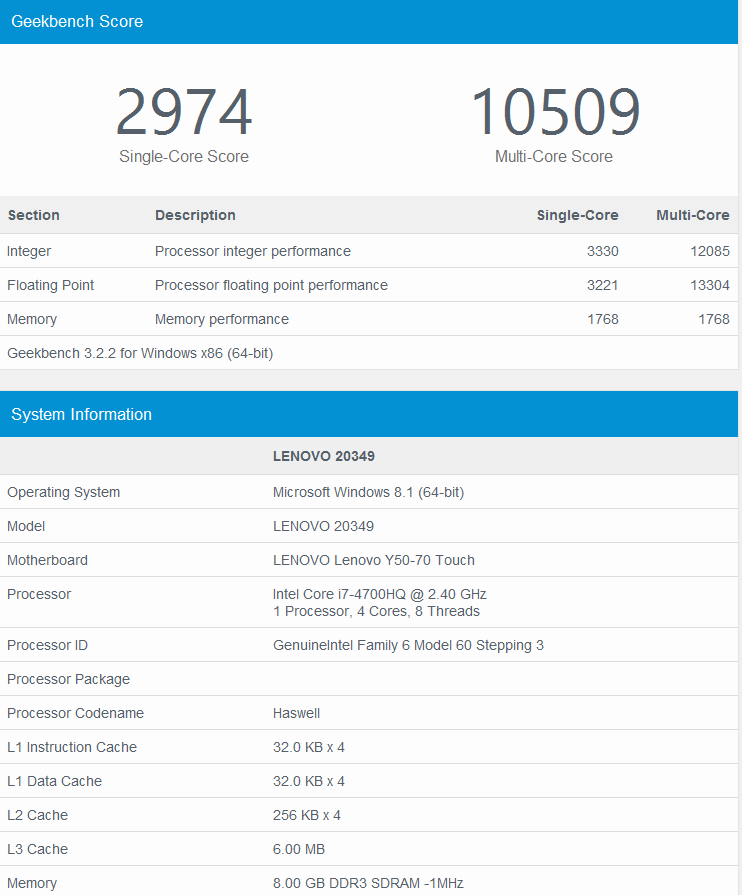The height and width of the screenshot is (895, 742).
Task: Select the Multi-Core Score label under 10509
Action: click(554, 157)
